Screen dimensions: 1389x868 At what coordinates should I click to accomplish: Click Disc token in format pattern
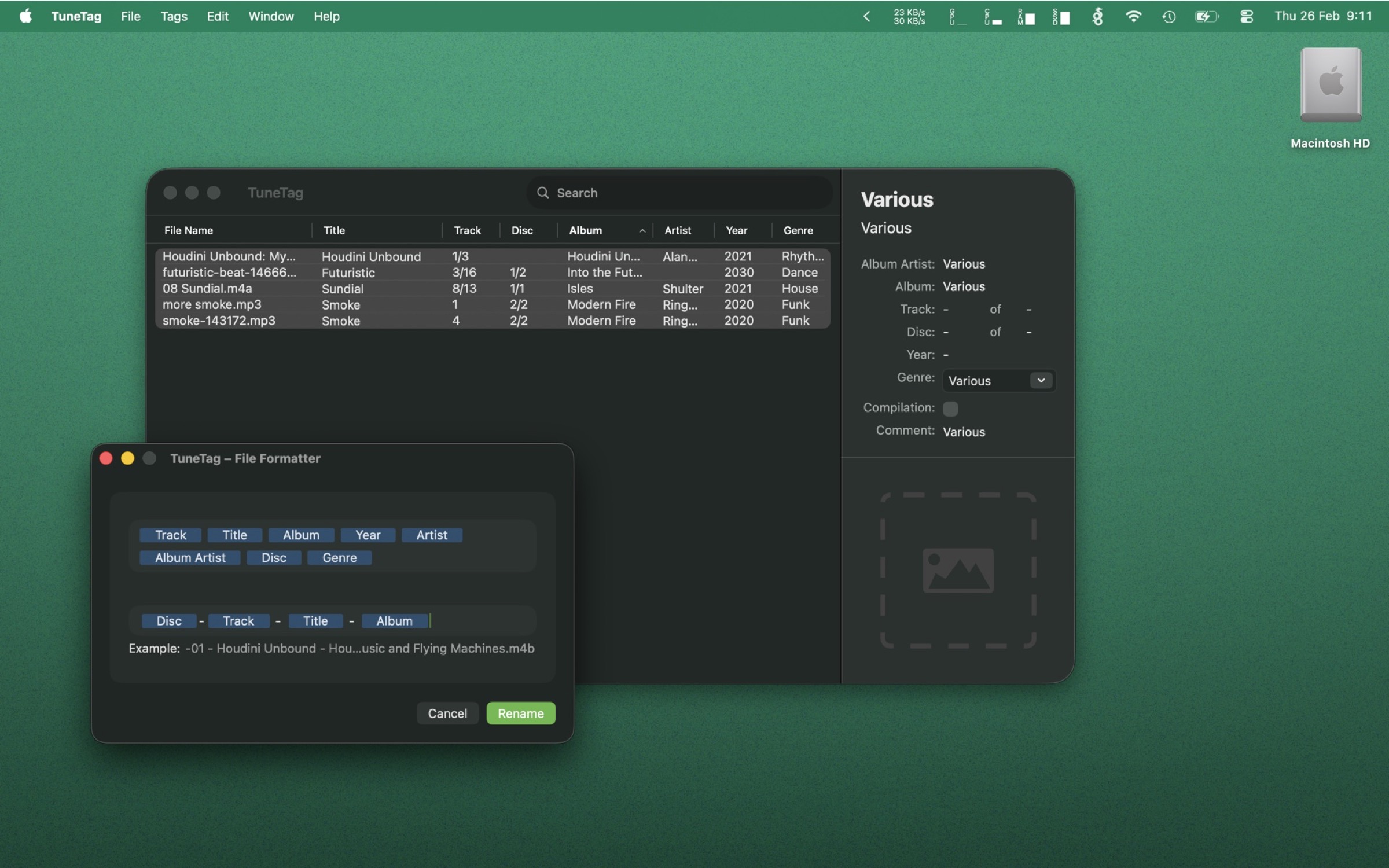pyautogui.click(x=169, y=621)
